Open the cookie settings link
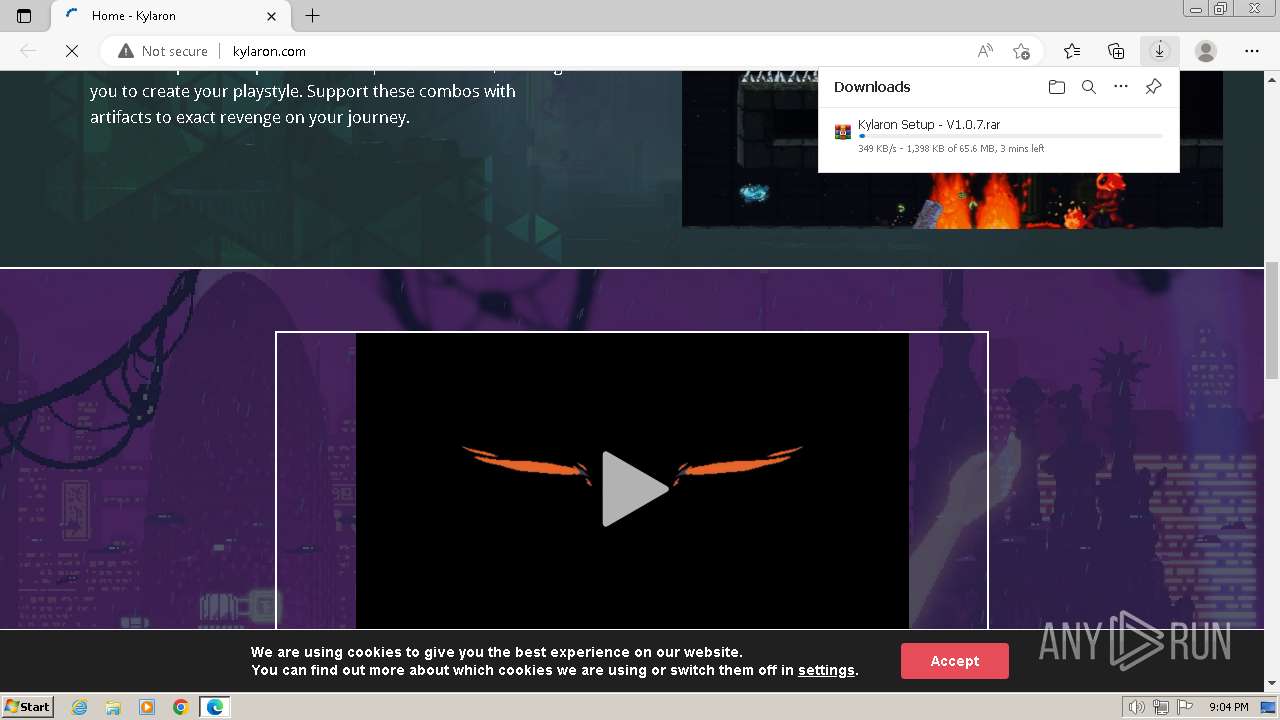The height and width of the screenshot is (720, 1280). (x=826, y=670)
